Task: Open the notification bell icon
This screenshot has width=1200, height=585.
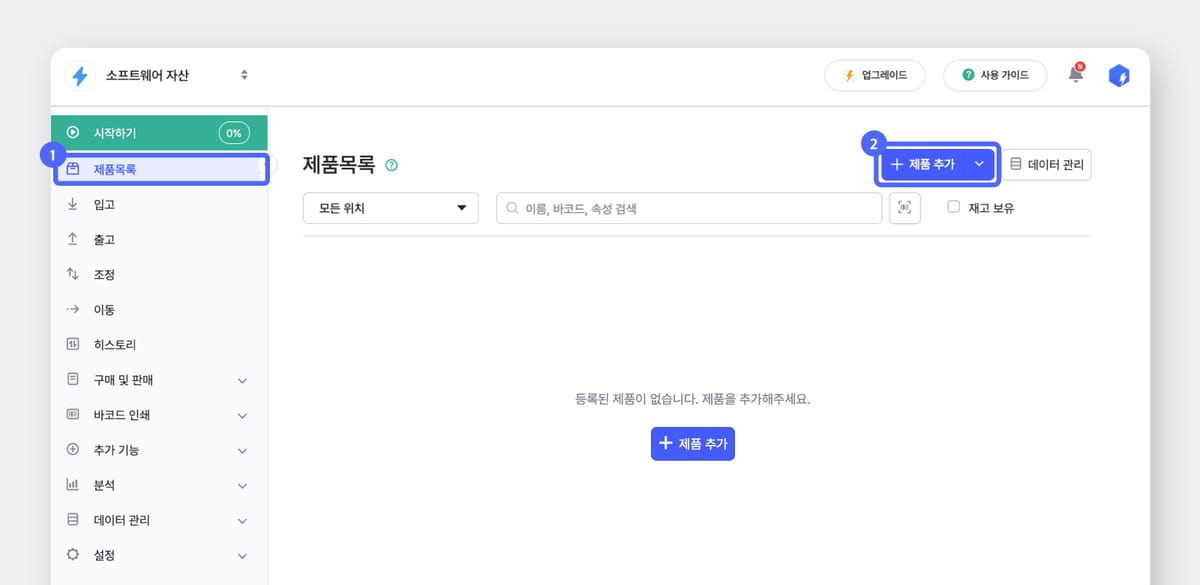Action: (1075, 75)
